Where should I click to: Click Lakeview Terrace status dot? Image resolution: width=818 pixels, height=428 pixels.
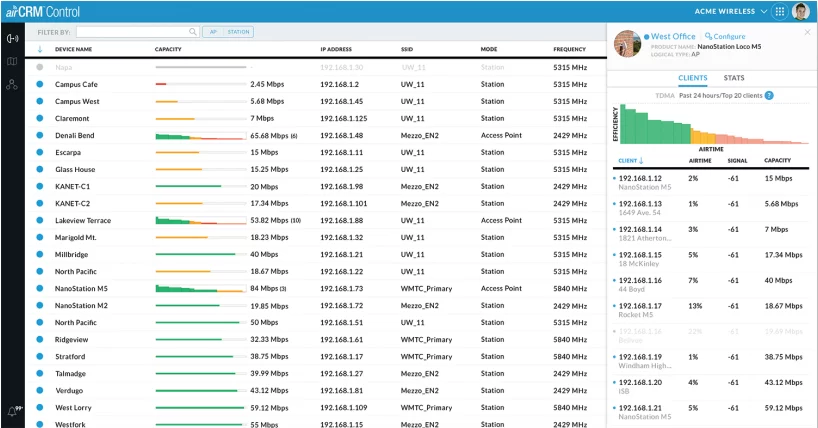click(40, 220)
